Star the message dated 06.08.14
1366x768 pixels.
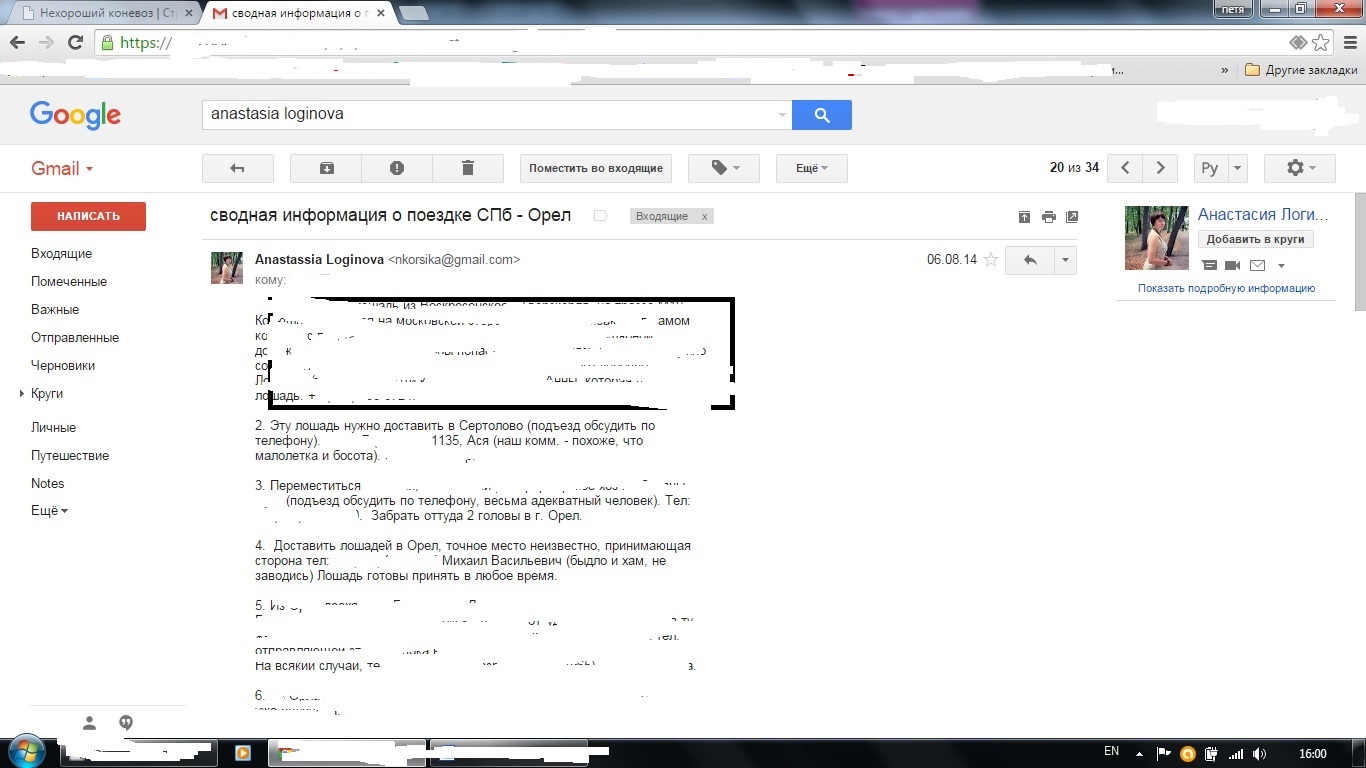pos(991,260)
